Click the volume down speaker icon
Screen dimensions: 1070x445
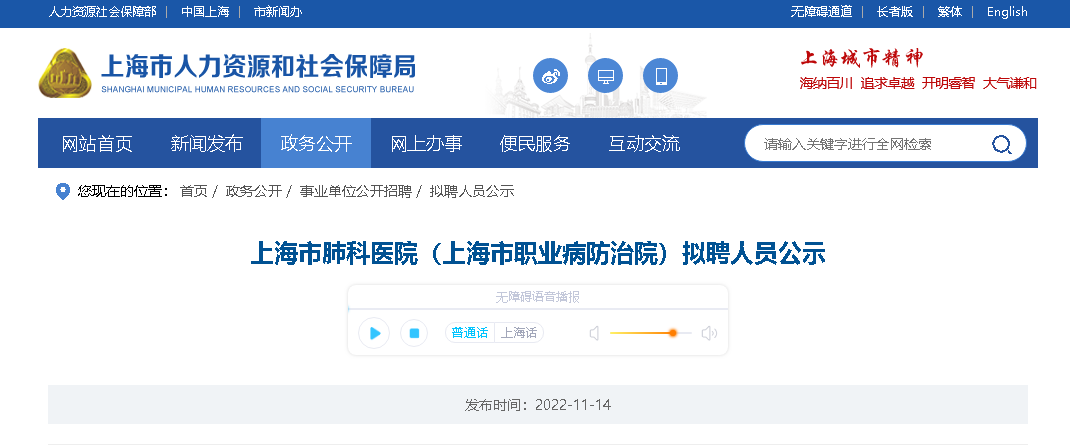point(594,333)
